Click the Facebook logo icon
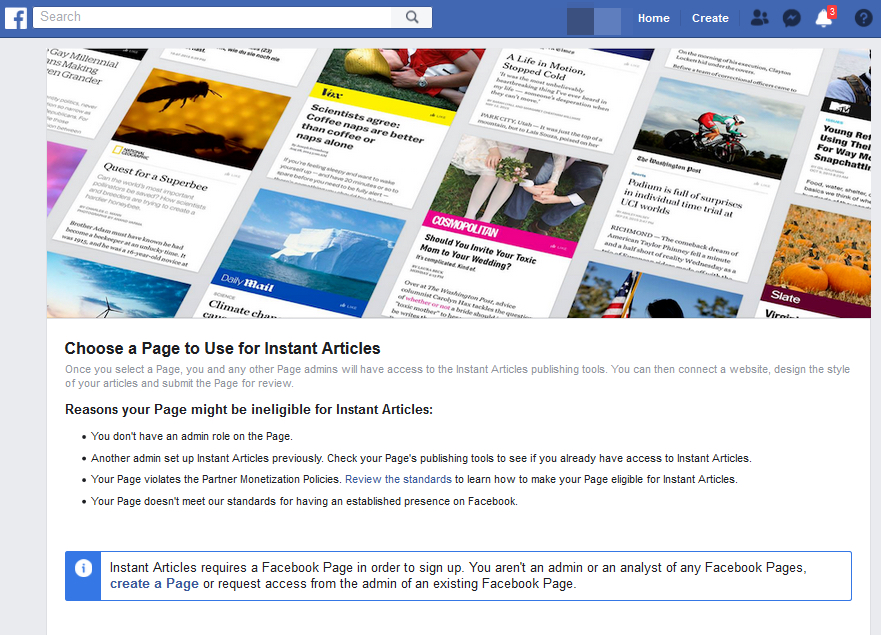Viewport: 881px width, 635px height. pyautogui.click(x=16, y=18)
